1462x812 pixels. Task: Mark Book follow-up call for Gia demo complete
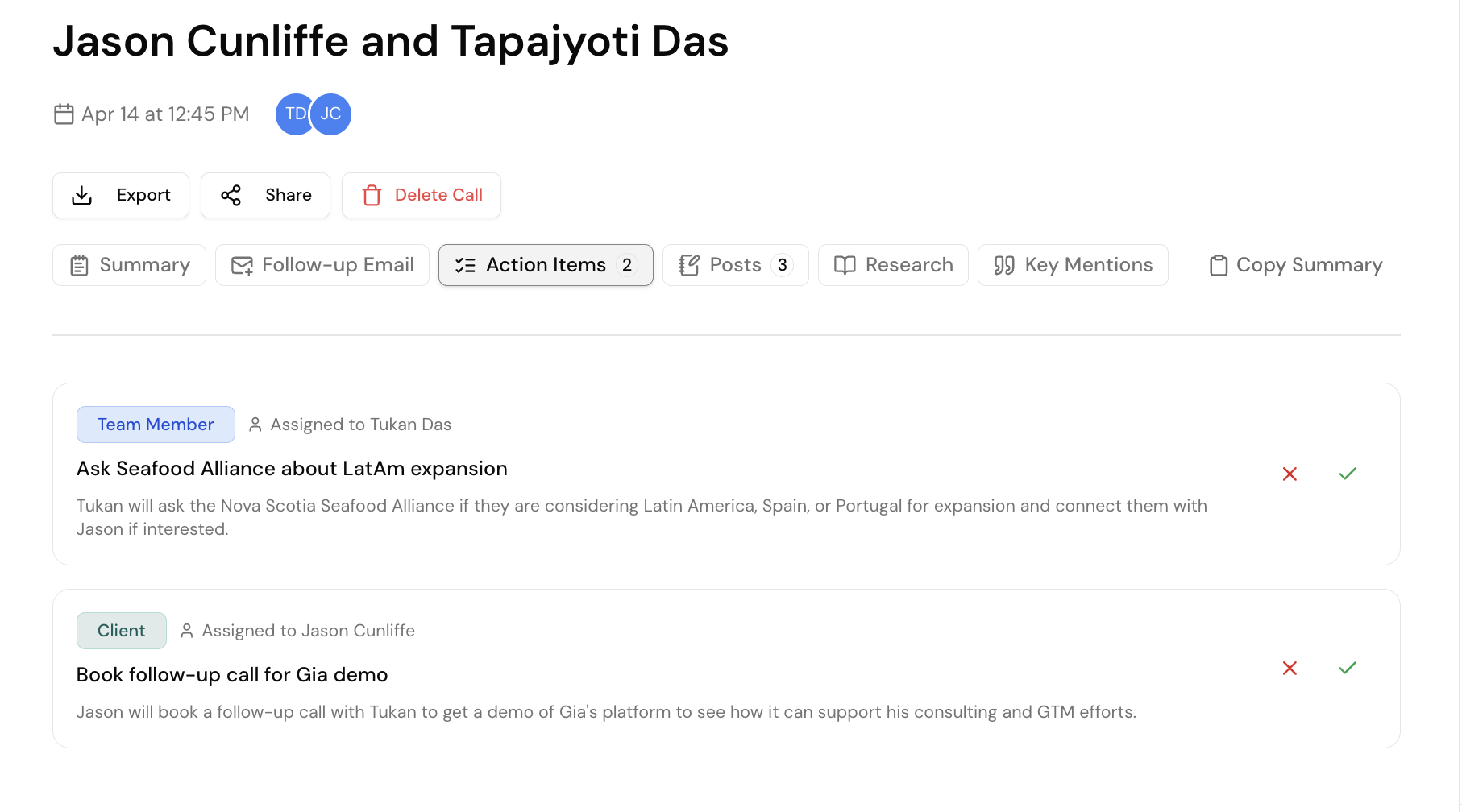click(1347, 668)
